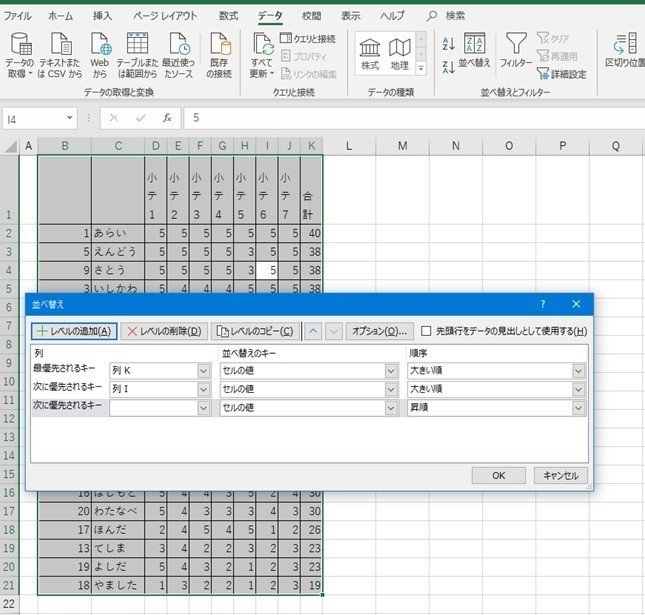Image resolution: width=645 pixels, height=615 pixels.
Task: Open second level 大きい順 order dropdown
Action: click(578, 390)
